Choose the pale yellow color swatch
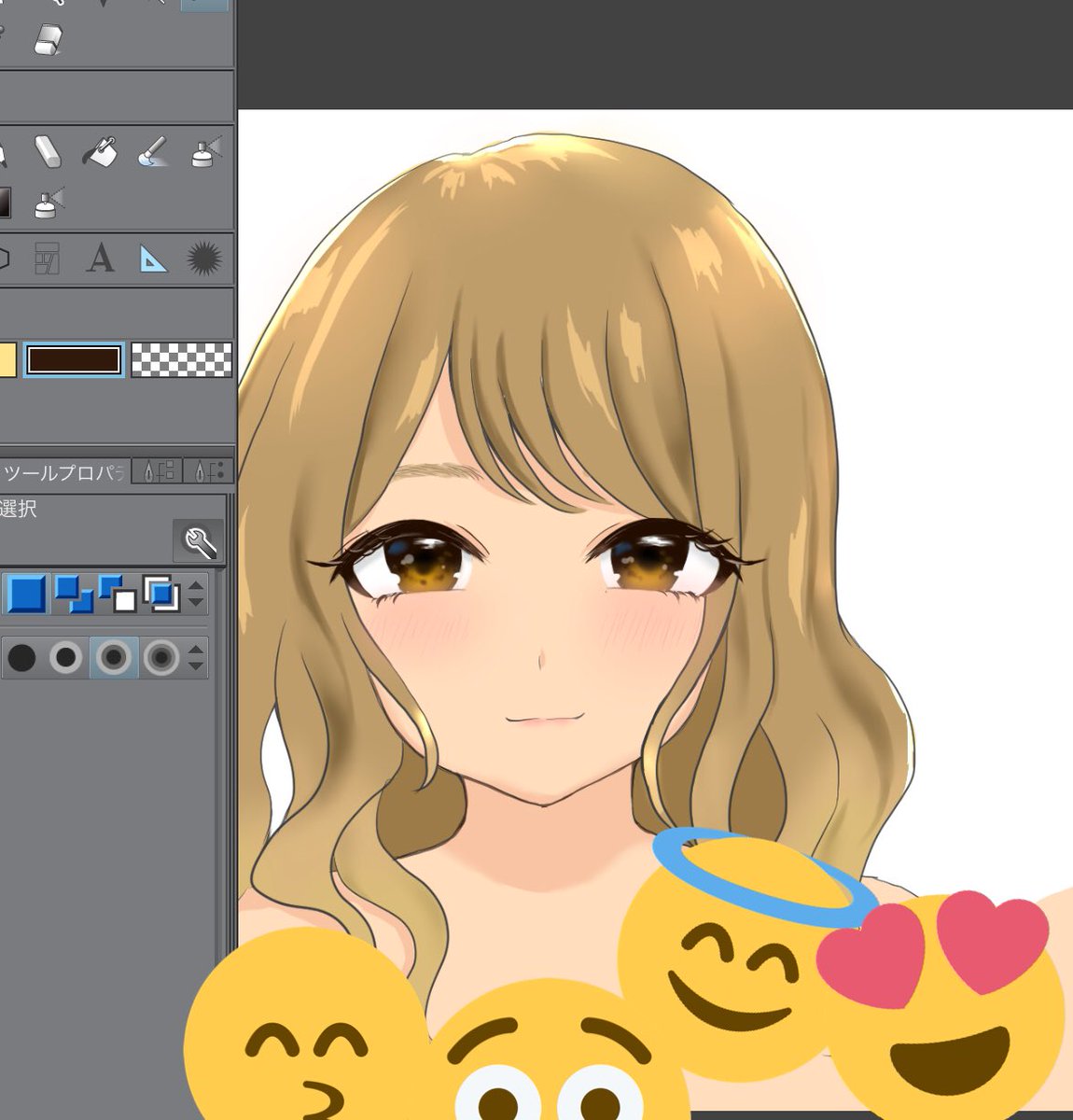The width and height of the screenshot is (1073, 1120). (x=7, y=359)
